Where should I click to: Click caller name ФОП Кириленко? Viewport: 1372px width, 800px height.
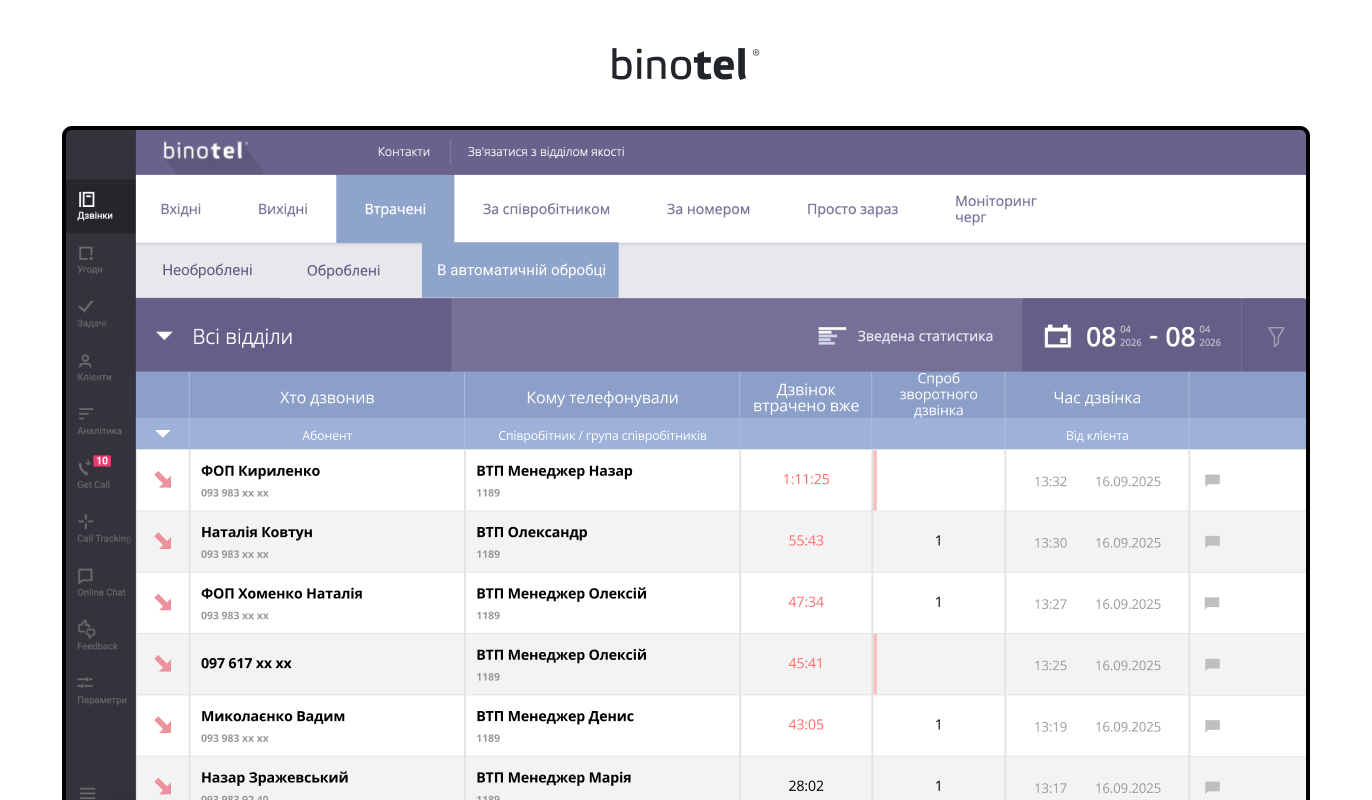(x=260, y=471)
